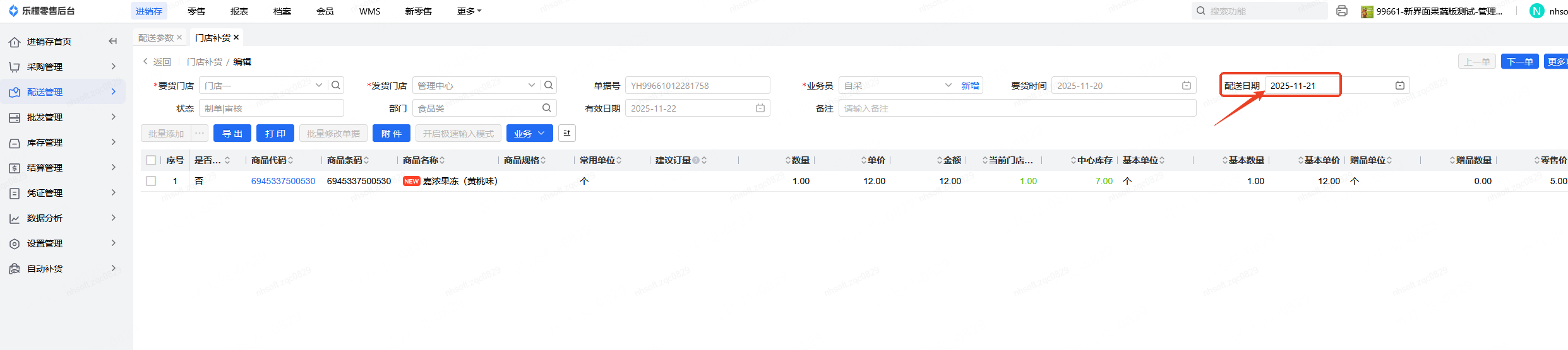Close the 门店补货 tab
The width and height of the screenshot is (1568, 350).
pos(236,38)
